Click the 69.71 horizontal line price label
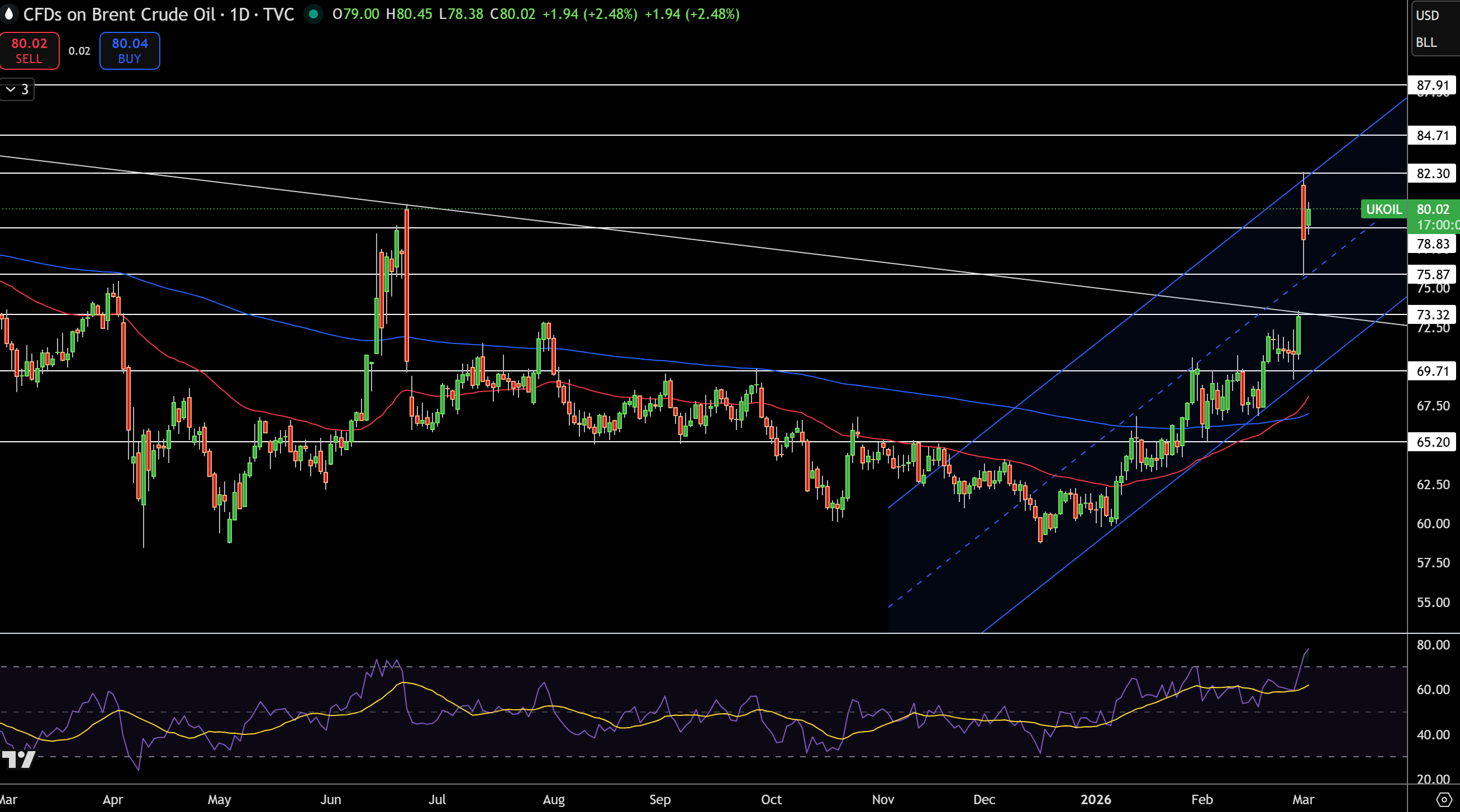This screenshot has height=812, width=1460. 1432,371
